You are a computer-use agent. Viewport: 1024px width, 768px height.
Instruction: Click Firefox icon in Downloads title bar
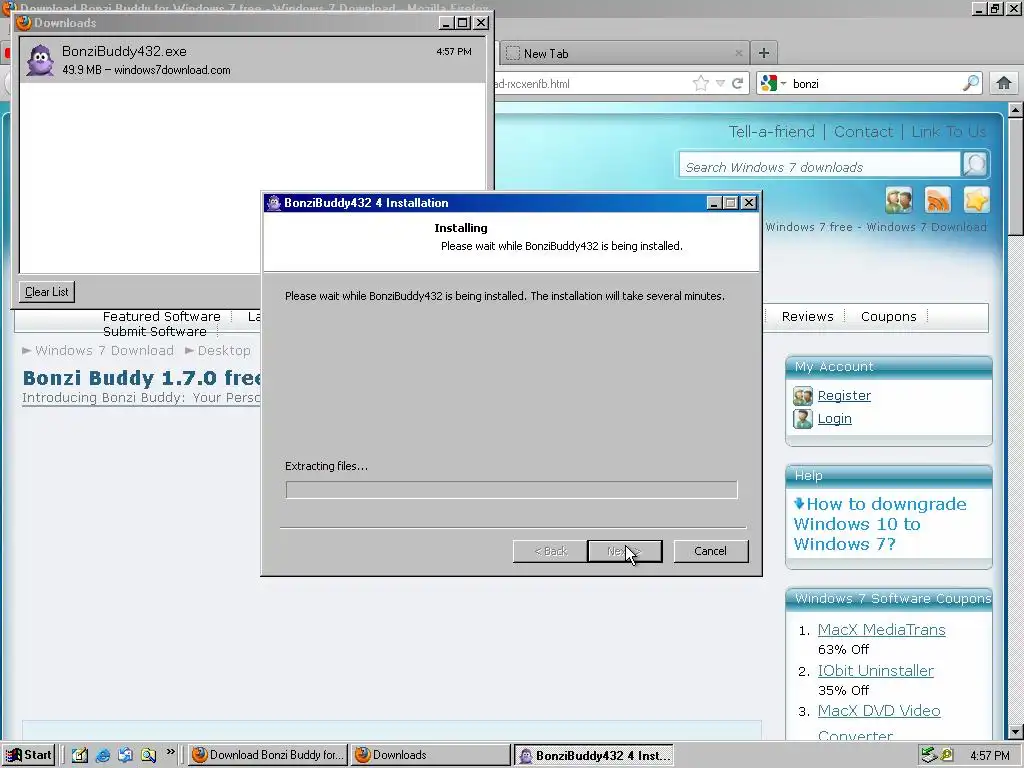24,23
